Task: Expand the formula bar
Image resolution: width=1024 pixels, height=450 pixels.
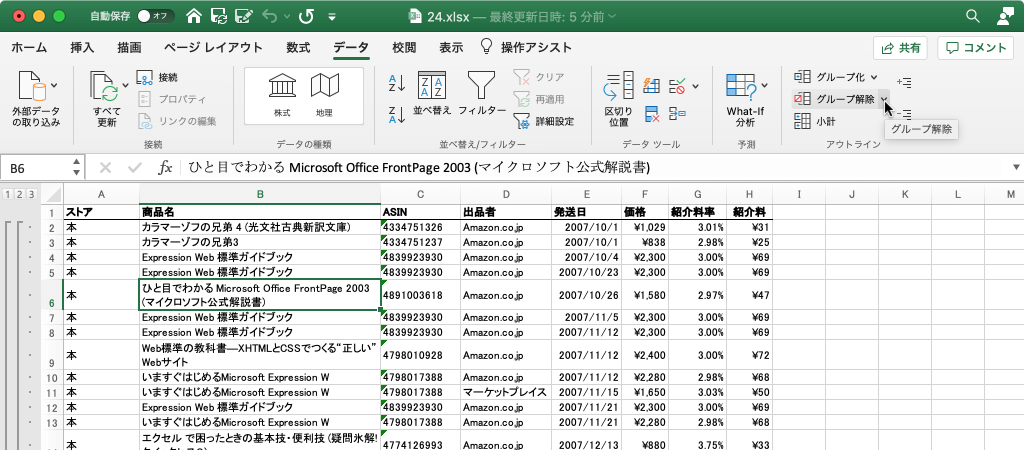Action: pyautogui.click(x=1016, y=167)
